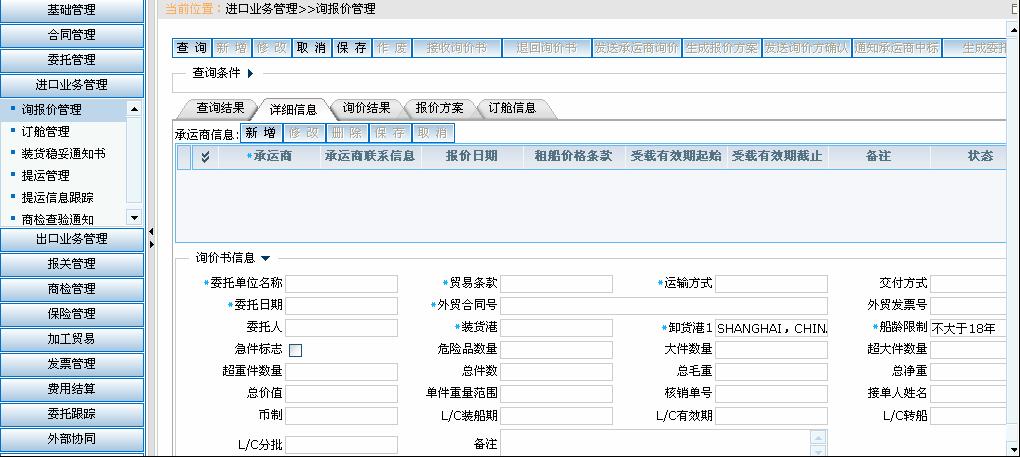Click into the 委托日期 input field
Image resolution: width=1020 pixels, height=457 pixels.
342,306
